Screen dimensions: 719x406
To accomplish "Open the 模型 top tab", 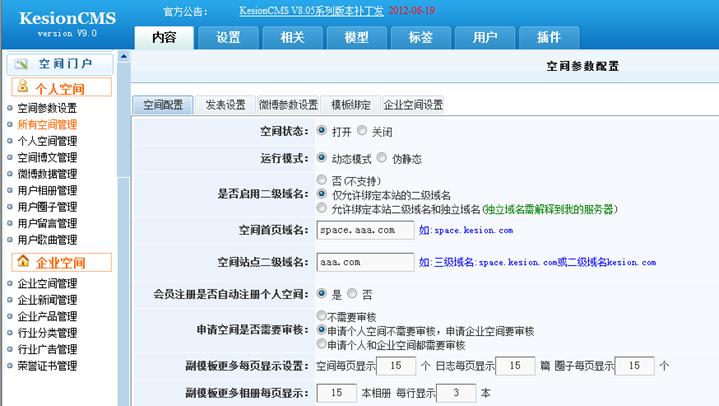I will click(357, 38).
